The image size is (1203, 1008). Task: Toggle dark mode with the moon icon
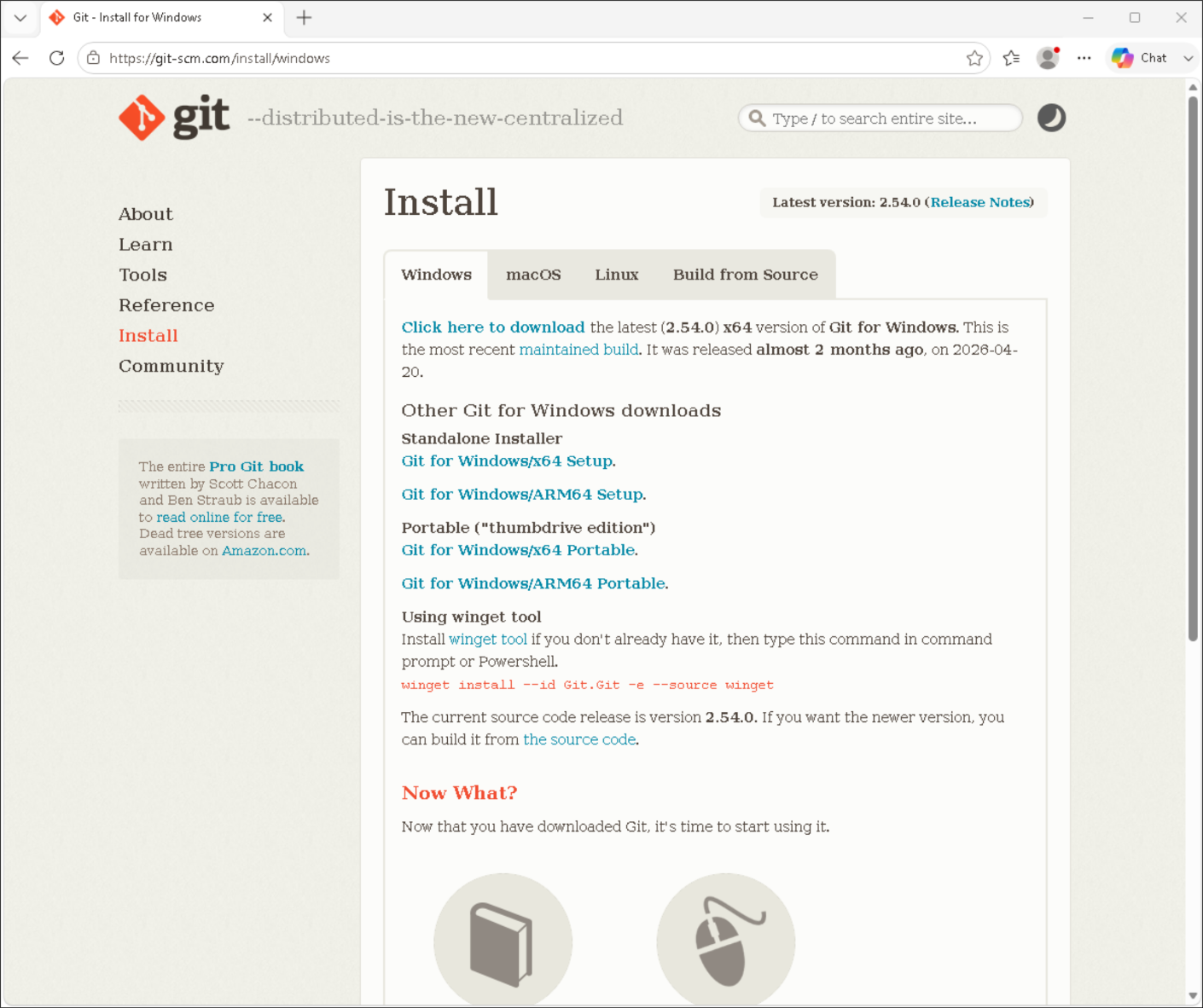(1051, 118)
